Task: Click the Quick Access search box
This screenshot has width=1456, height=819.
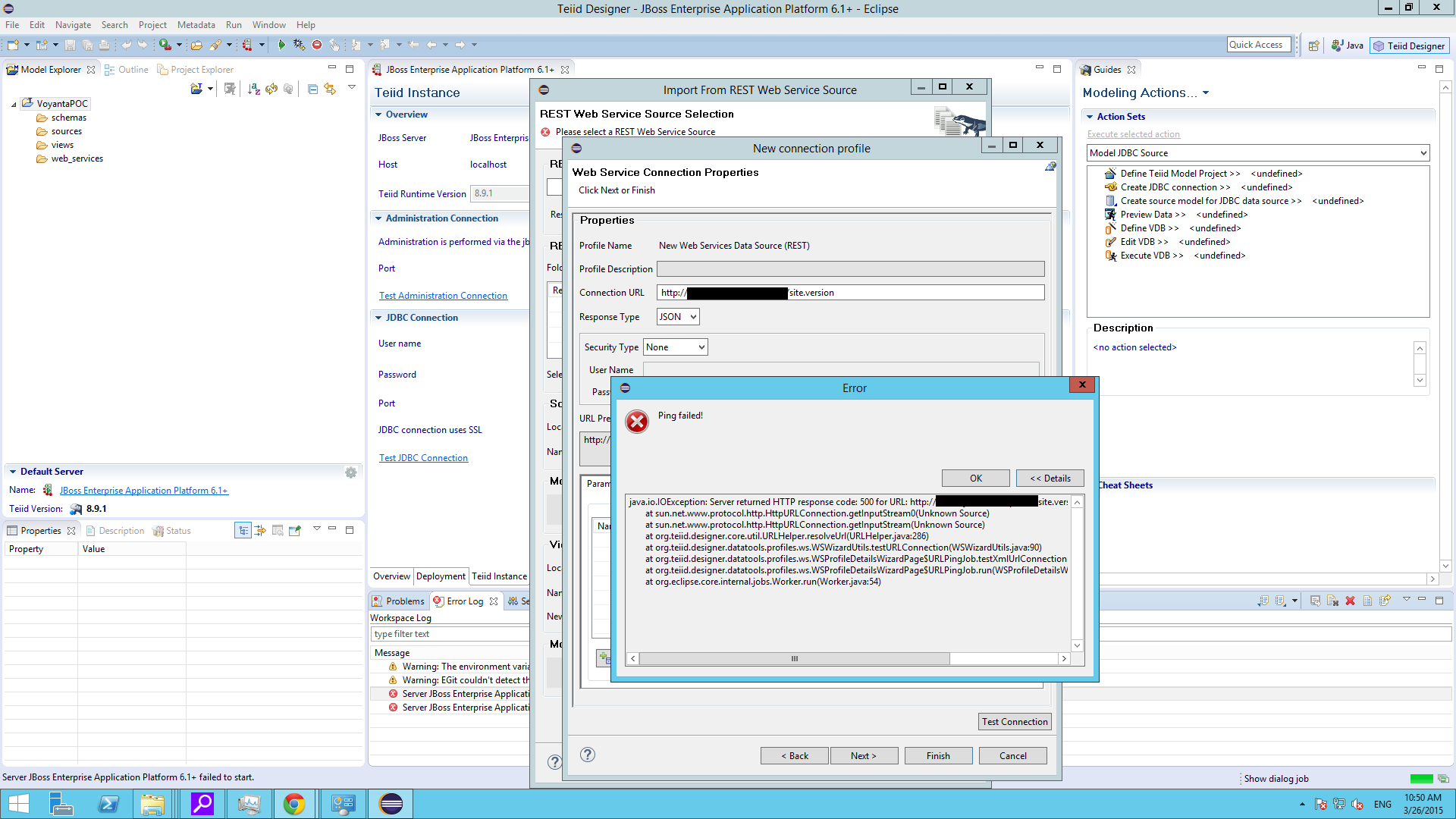Action: point(1259,45)
